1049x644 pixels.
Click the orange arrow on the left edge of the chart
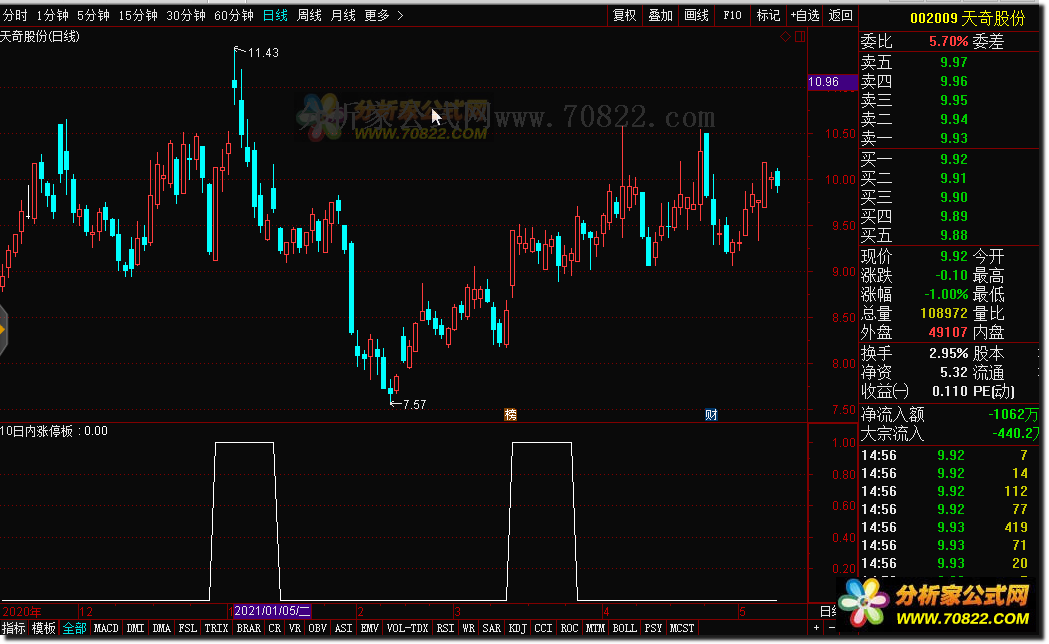coord(3,330)
